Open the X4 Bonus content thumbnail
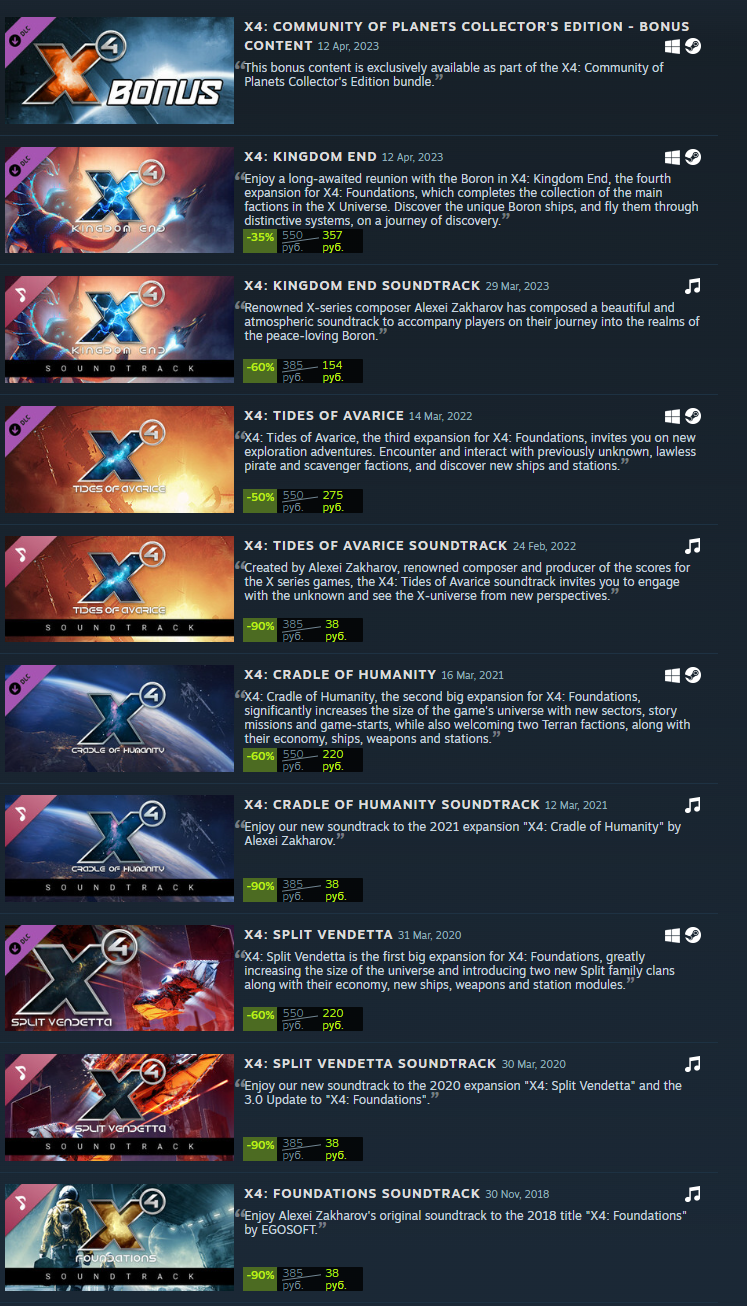747x1306 pixels. pyautogui.click(x=119, y=70)
